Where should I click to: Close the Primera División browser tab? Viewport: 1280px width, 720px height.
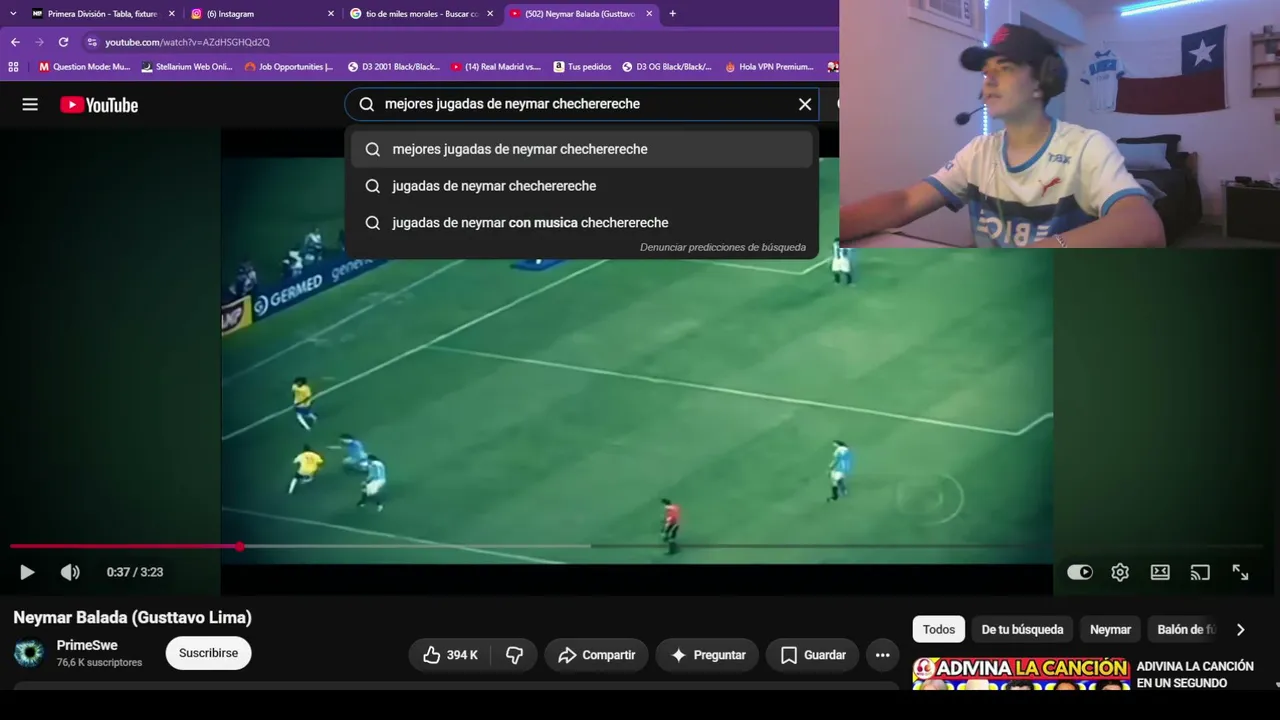pos(171,14)
